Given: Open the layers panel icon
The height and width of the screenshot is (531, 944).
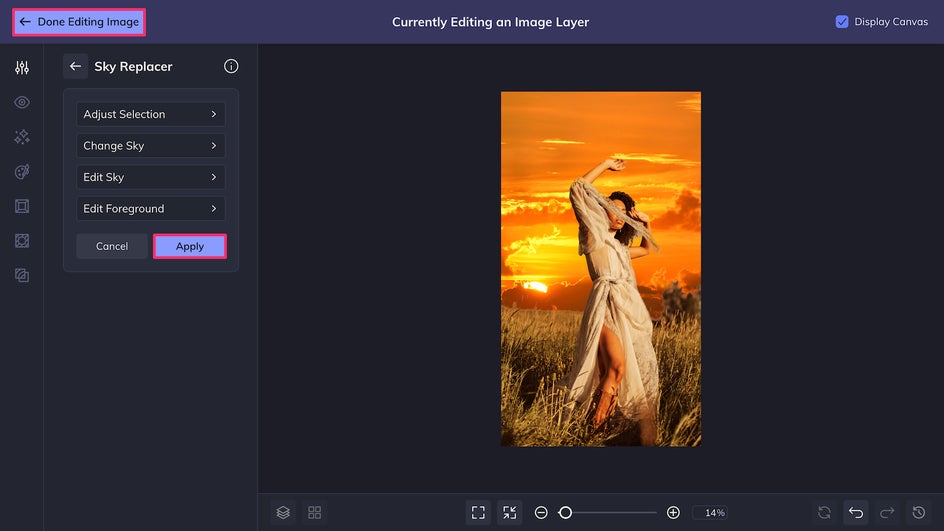Looking at the screenshot, I should 283,512.
